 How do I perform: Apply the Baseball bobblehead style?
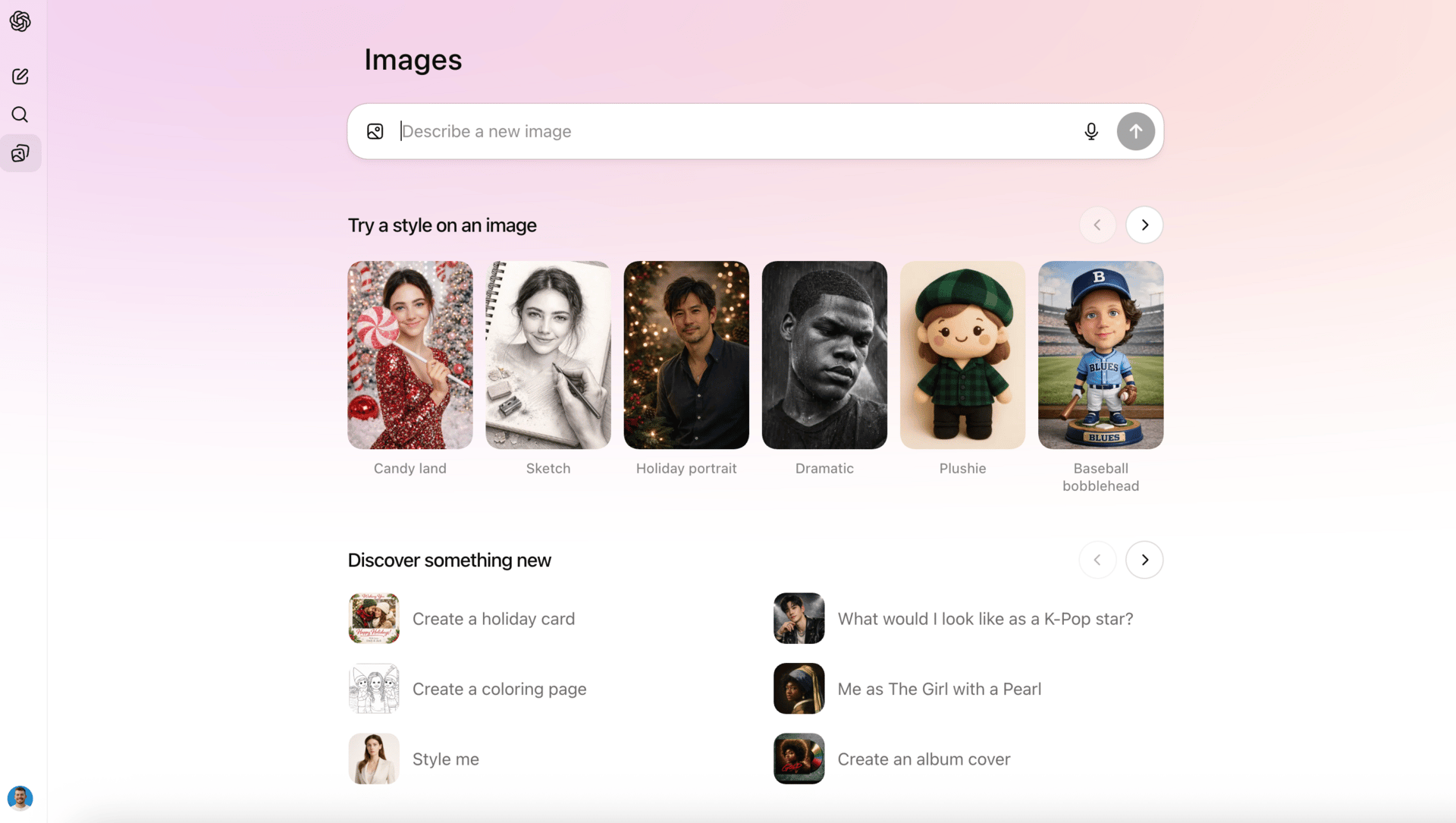coord(1100,355)
